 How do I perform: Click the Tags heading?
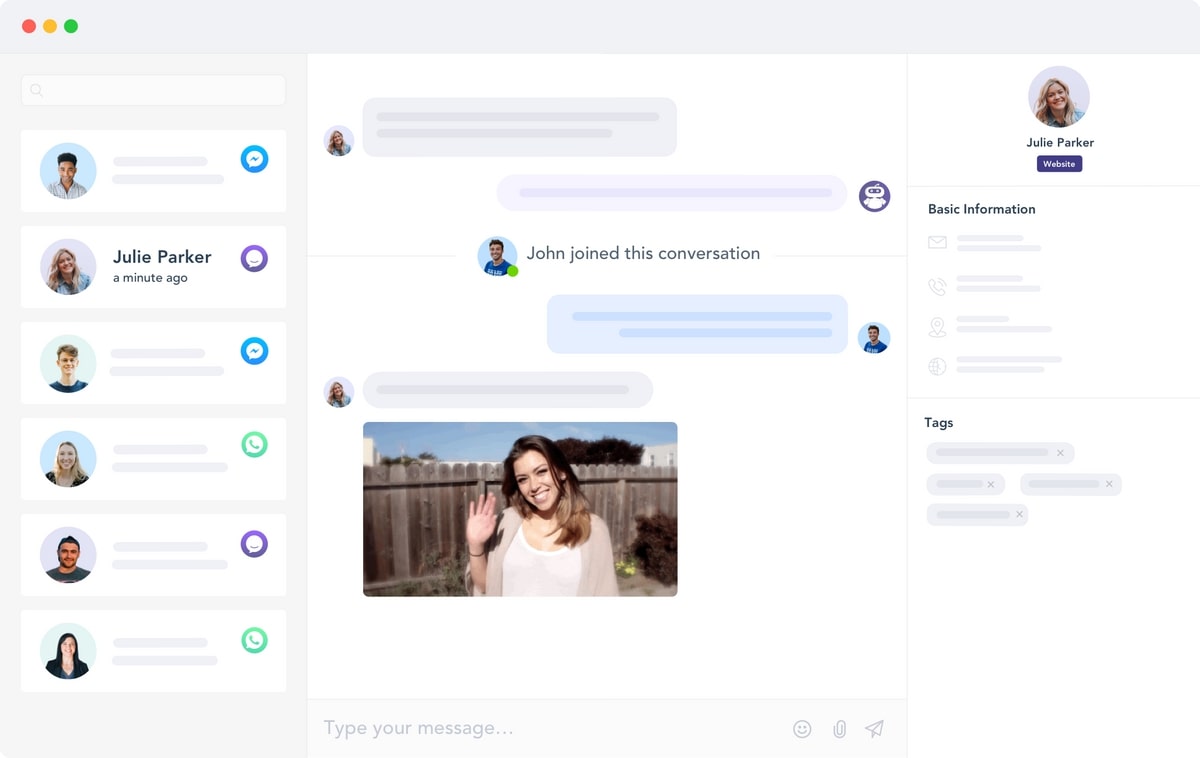coord(939,423)
